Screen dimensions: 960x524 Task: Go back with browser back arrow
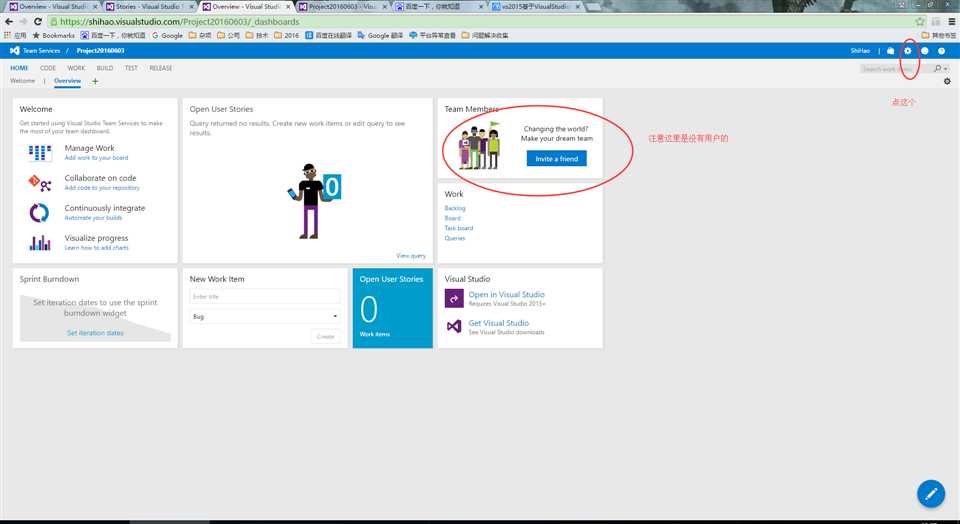click(9, 21)
